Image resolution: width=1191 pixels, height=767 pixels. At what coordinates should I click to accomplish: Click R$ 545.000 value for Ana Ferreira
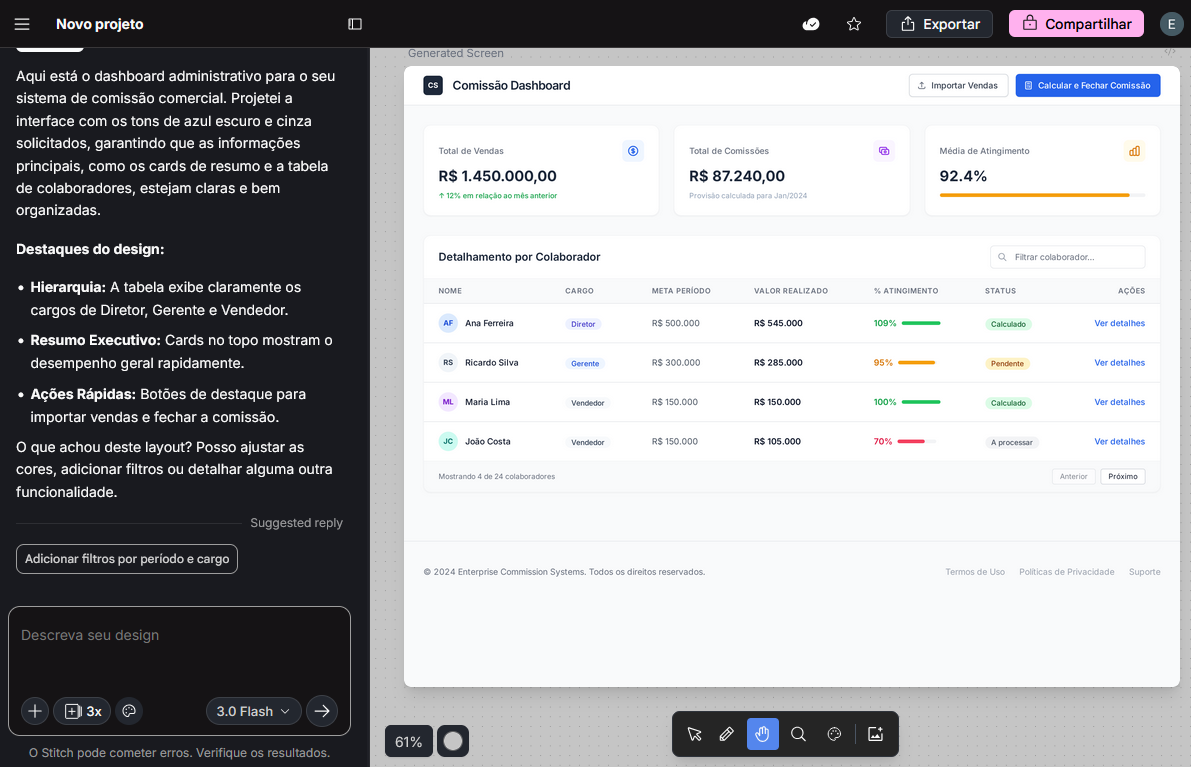click(778, 323)
